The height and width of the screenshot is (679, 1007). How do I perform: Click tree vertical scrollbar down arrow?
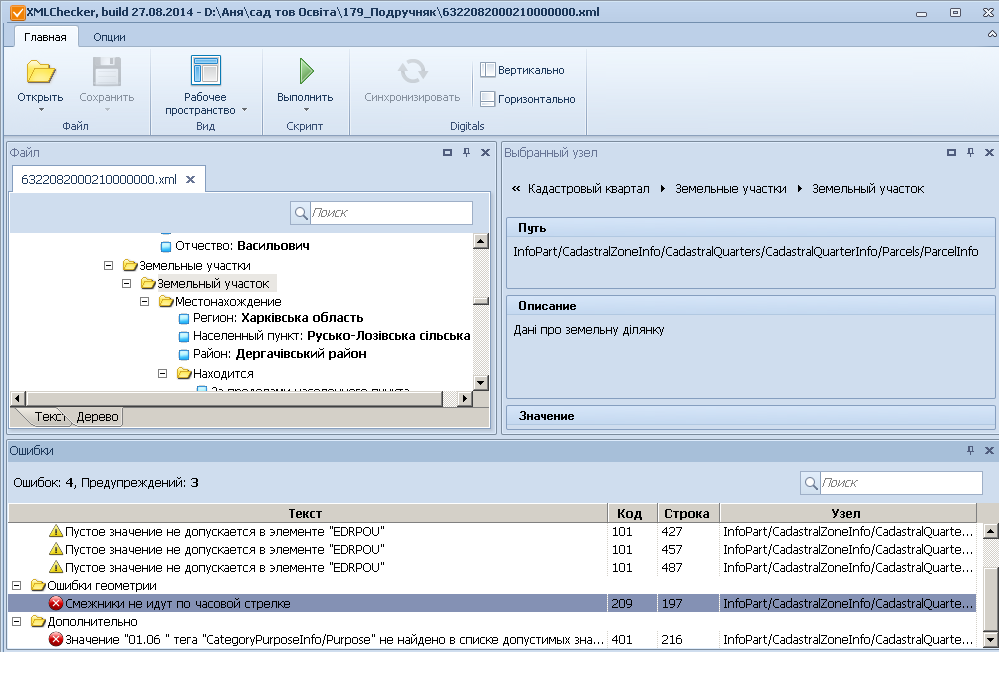(x=480, y=382)
